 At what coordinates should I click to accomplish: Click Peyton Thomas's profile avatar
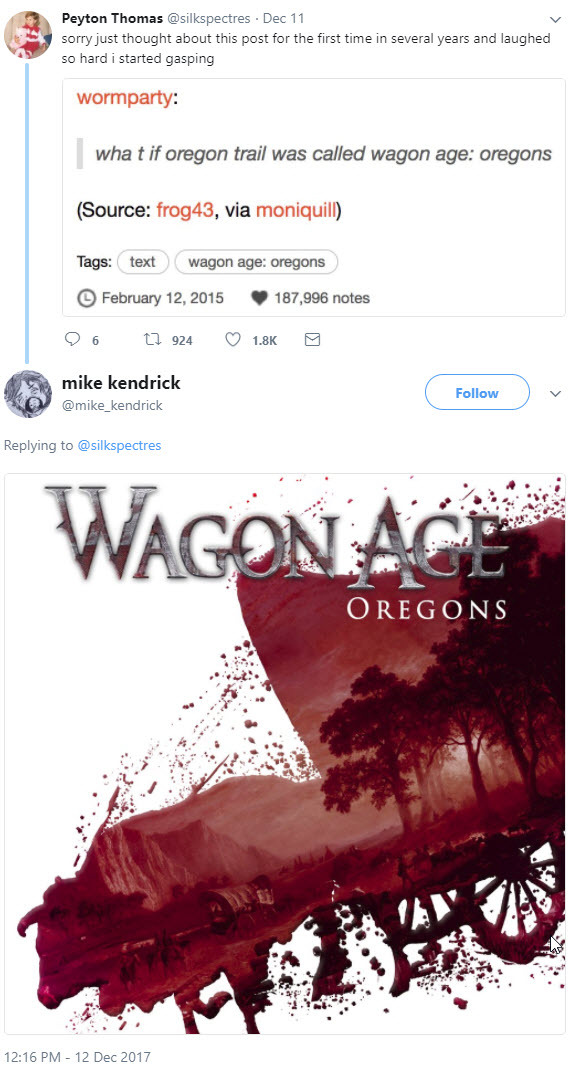[28, 35]
